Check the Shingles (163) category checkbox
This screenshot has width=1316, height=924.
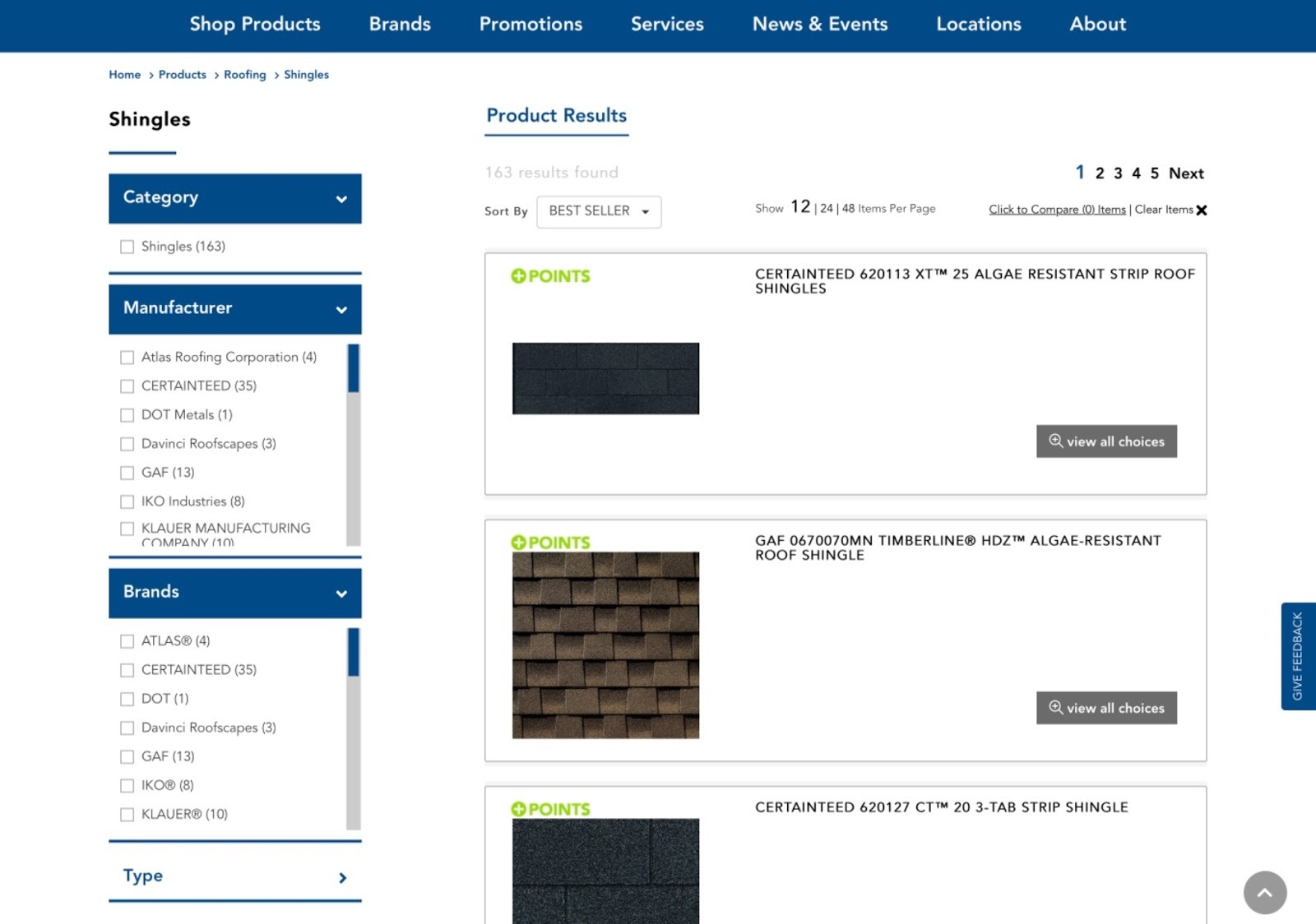click(x=127, y=247)
